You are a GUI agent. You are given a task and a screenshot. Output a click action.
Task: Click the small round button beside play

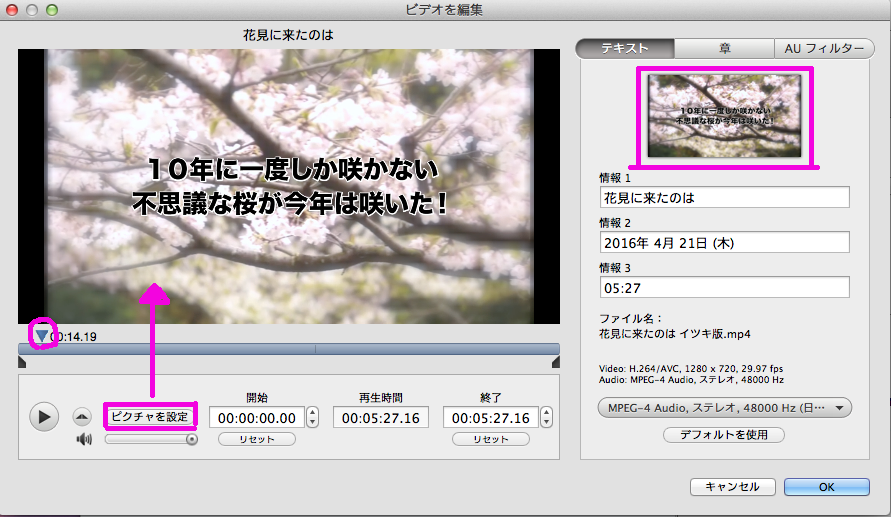click(x=81, y=416)
